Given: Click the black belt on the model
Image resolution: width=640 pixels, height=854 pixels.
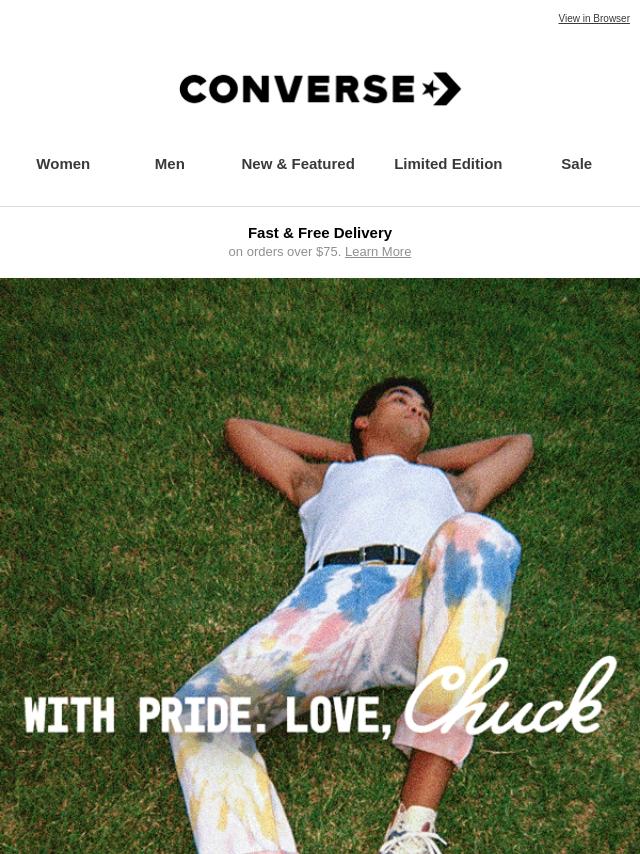Looking at the screenshot, I should pos(364,557).
